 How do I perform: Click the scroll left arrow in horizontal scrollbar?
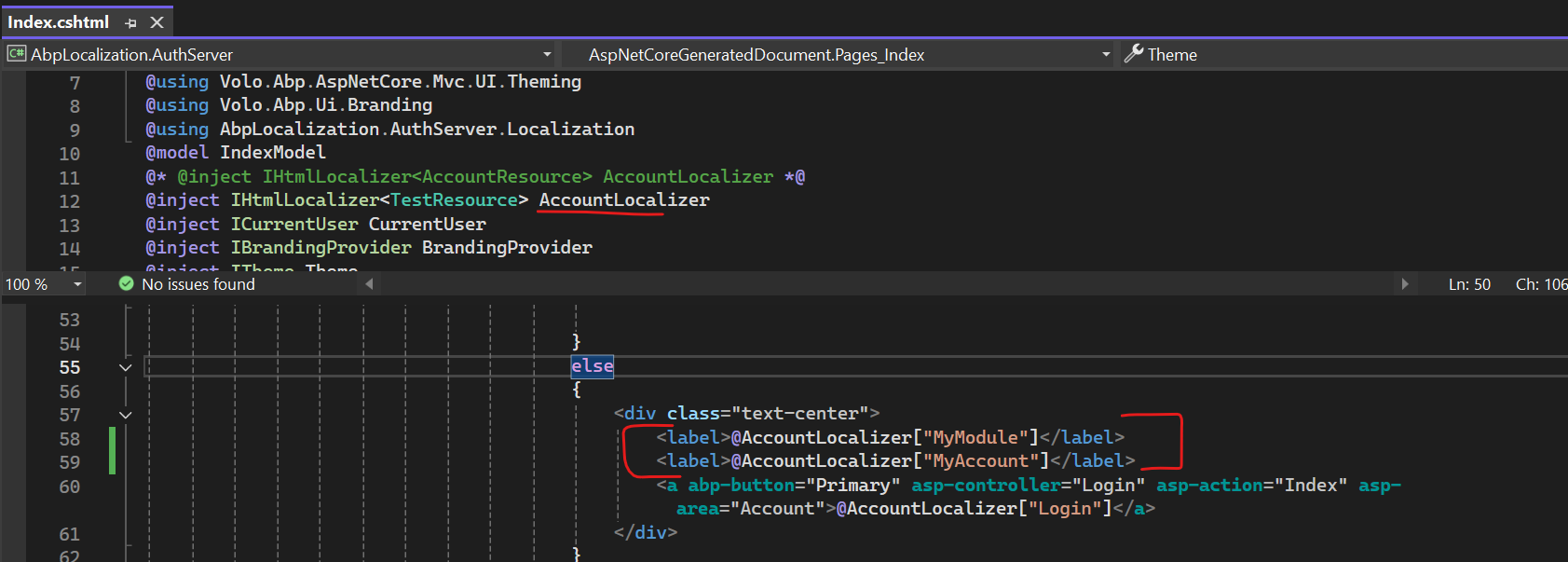tap(369, 284)
